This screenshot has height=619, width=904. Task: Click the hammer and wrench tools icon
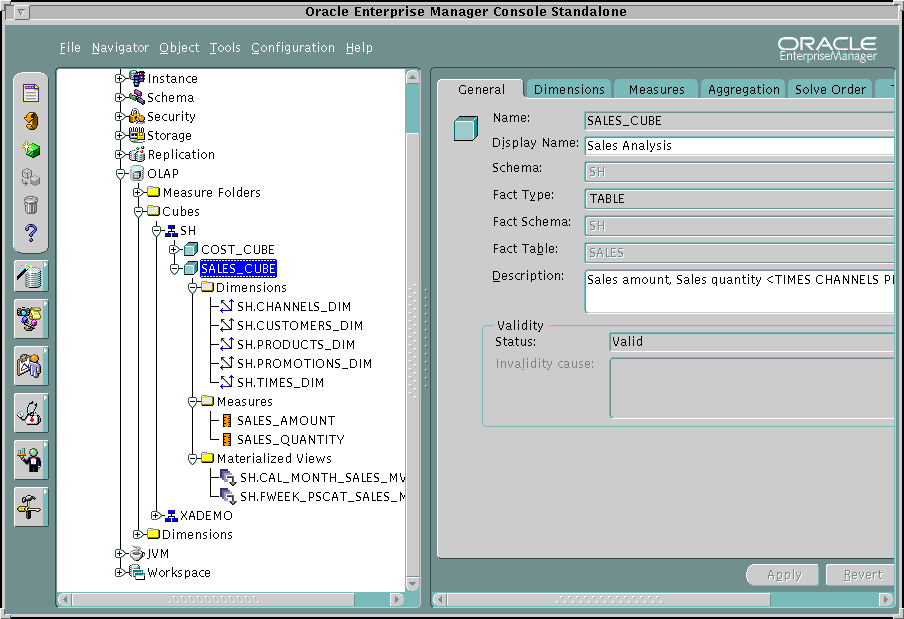[x=30, y=507]
